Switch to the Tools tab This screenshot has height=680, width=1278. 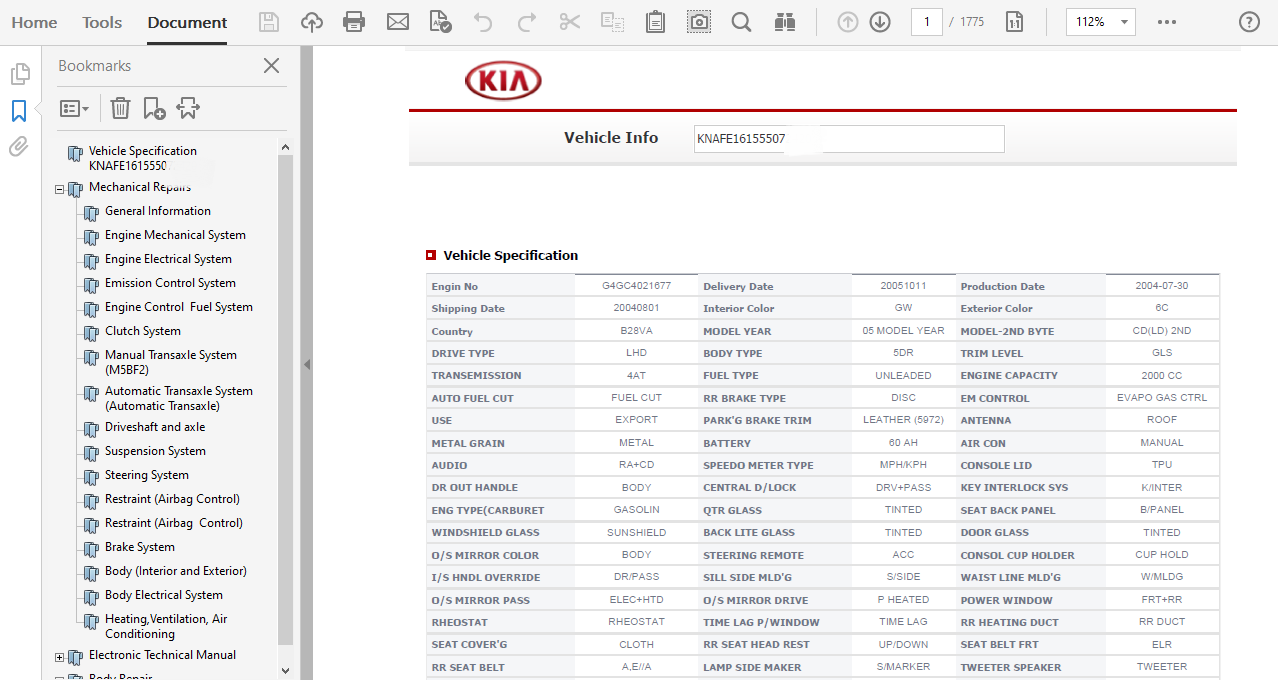102,22
